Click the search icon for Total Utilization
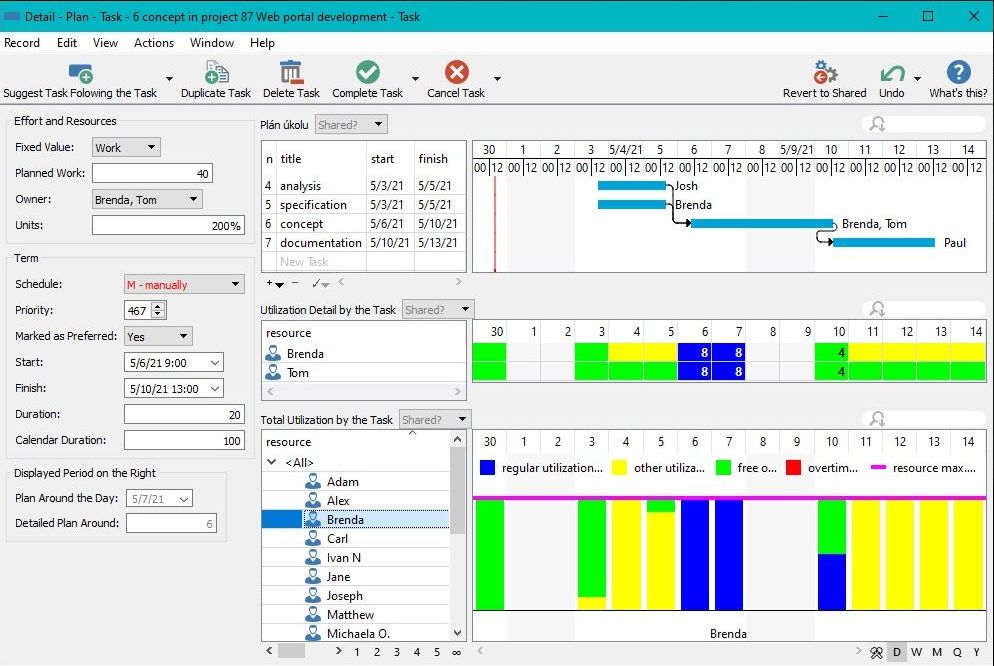 click(x=877, y=418)
